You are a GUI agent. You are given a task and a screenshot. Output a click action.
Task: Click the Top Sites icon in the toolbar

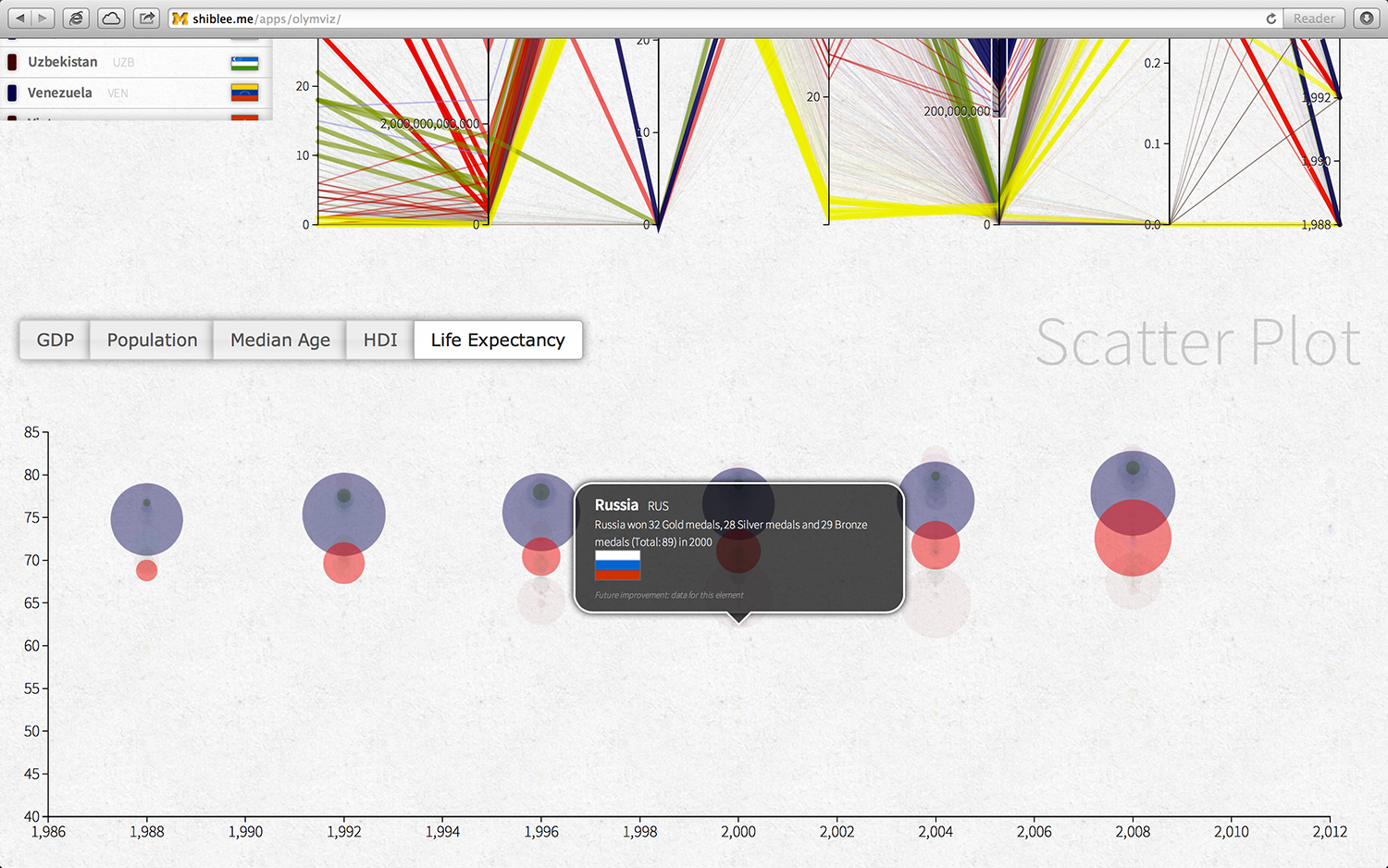pyautogui.click(x=75, y=18)
